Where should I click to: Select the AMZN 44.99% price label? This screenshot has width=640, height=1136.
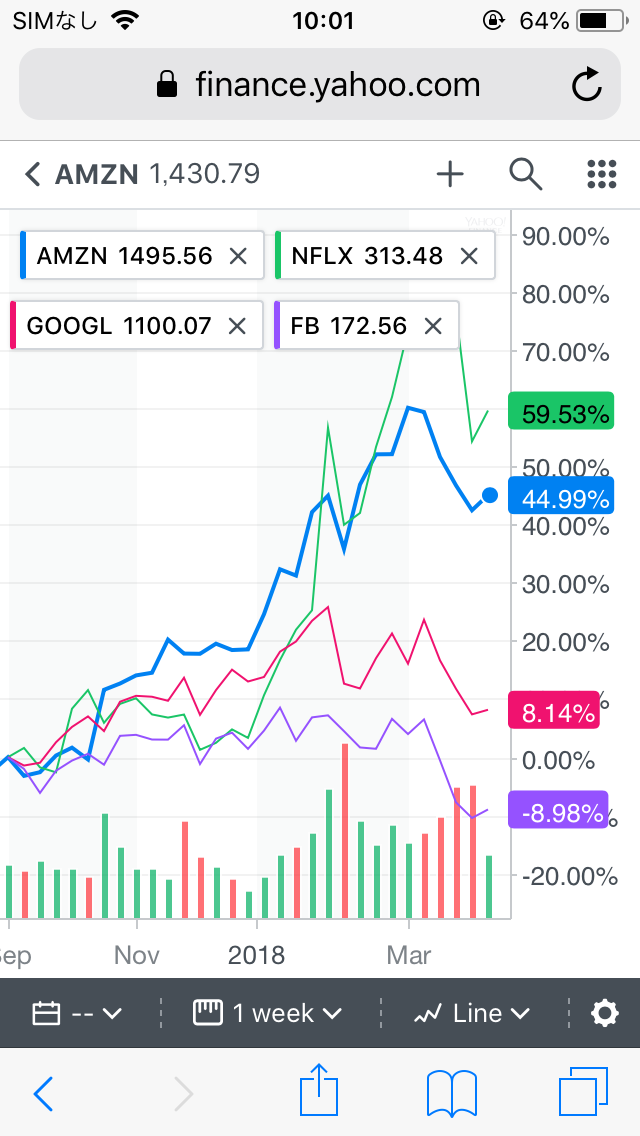(559, 498)
